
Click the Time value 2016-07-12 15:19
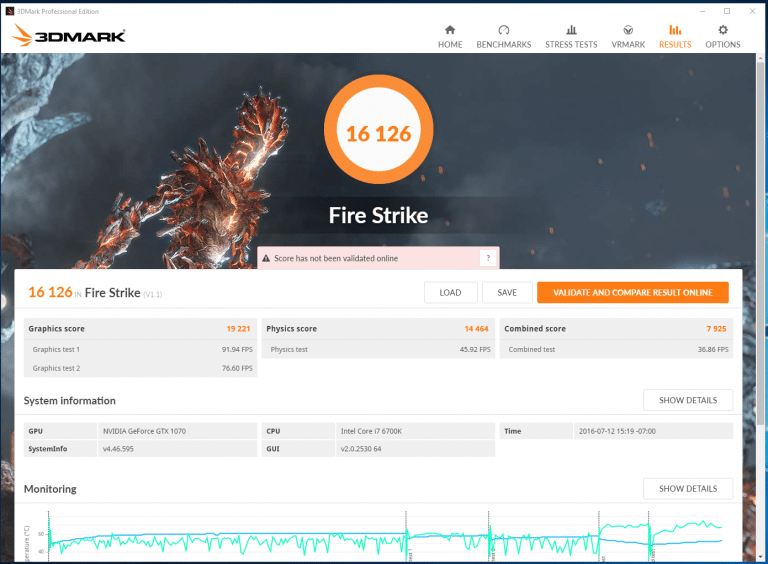point(617,431)
